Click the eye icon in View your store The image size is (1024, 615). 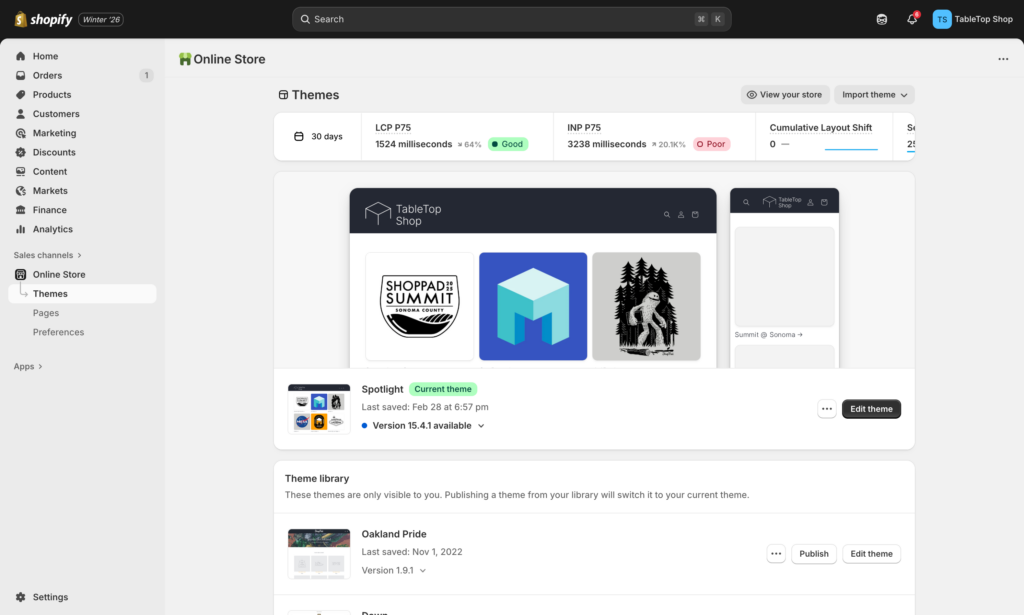coord(752,95)
